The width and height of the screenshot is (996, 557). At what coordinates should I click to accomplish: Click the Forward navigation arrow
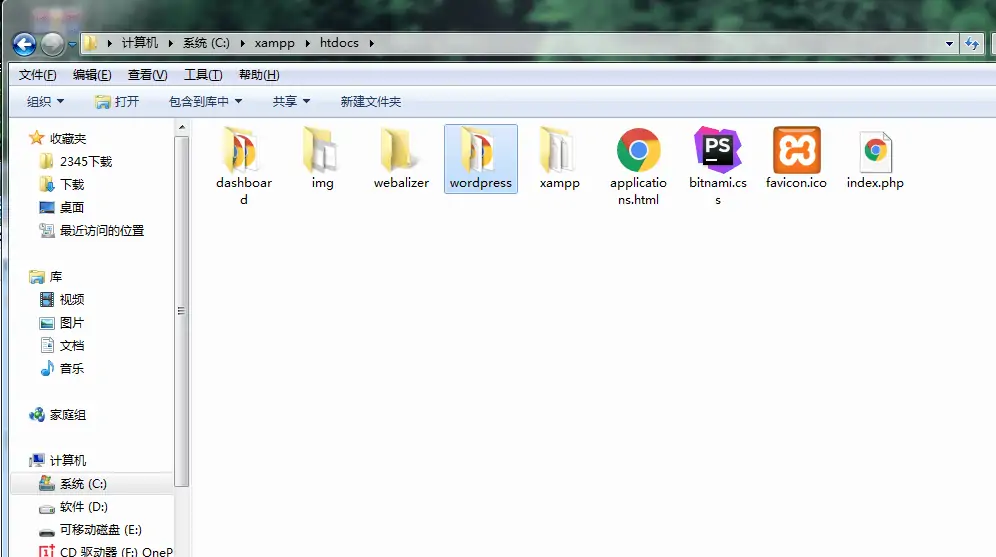click(x=52, y=44)
